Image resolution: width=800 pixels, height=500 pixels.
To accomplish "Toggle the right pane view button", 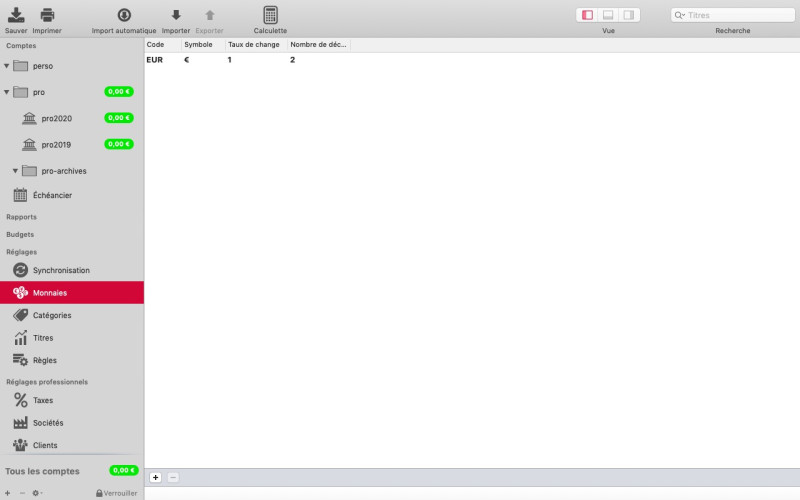I will [629, 15].
